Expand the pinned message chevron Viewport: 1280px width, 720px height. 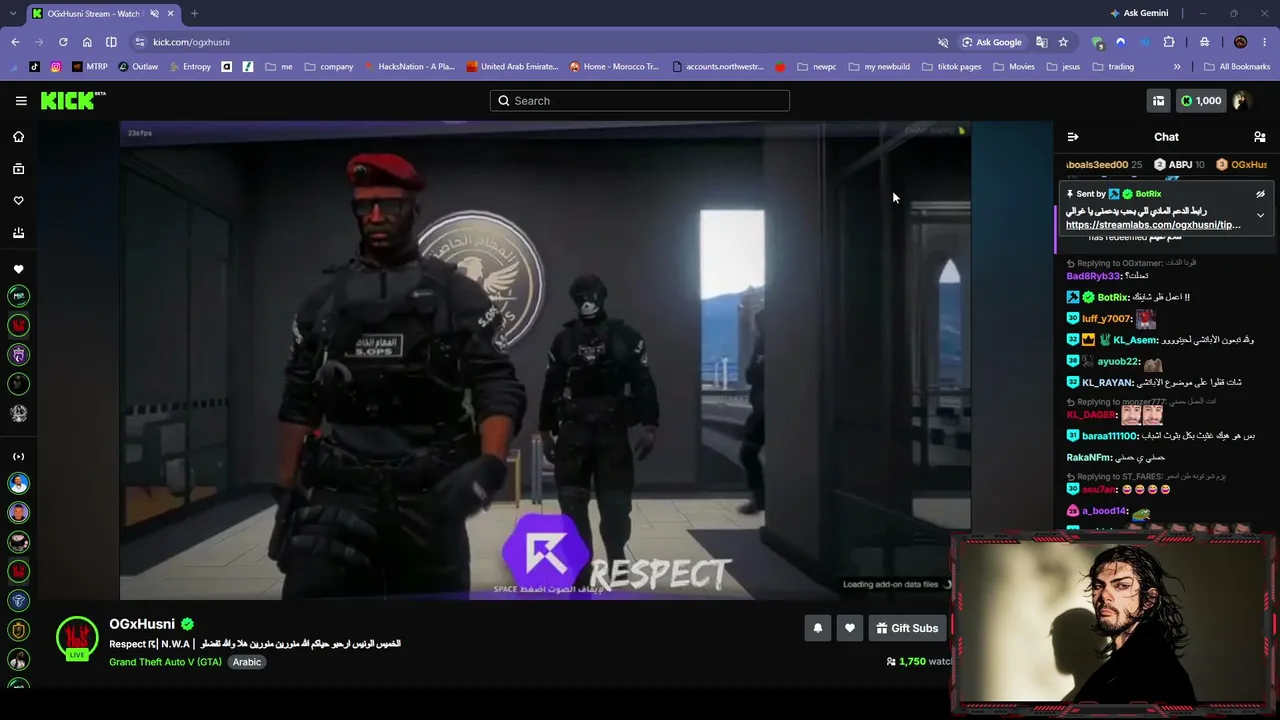1260,215
